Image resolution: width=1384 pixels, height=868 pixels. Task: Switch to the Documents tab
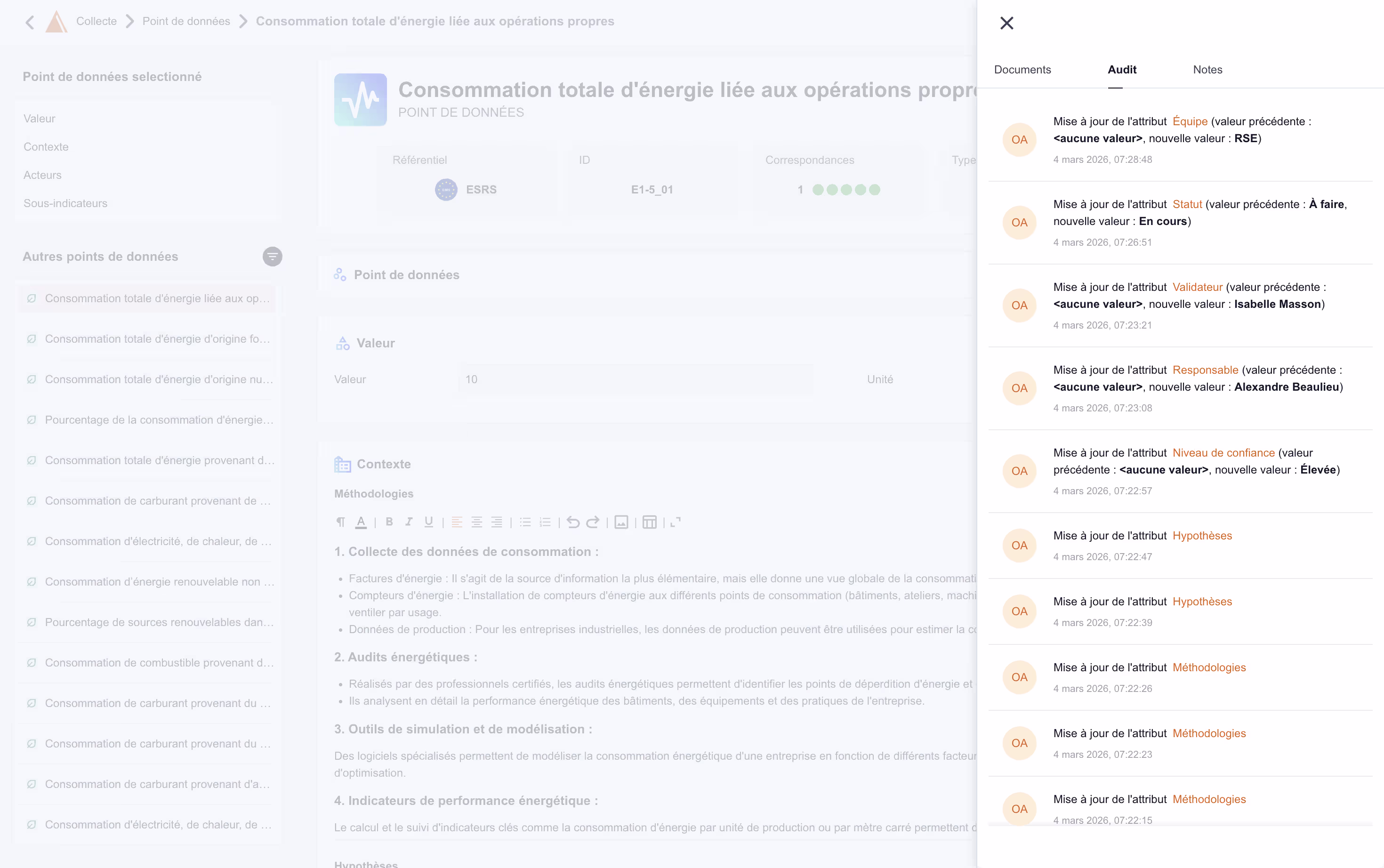(x=1022, y=70)
